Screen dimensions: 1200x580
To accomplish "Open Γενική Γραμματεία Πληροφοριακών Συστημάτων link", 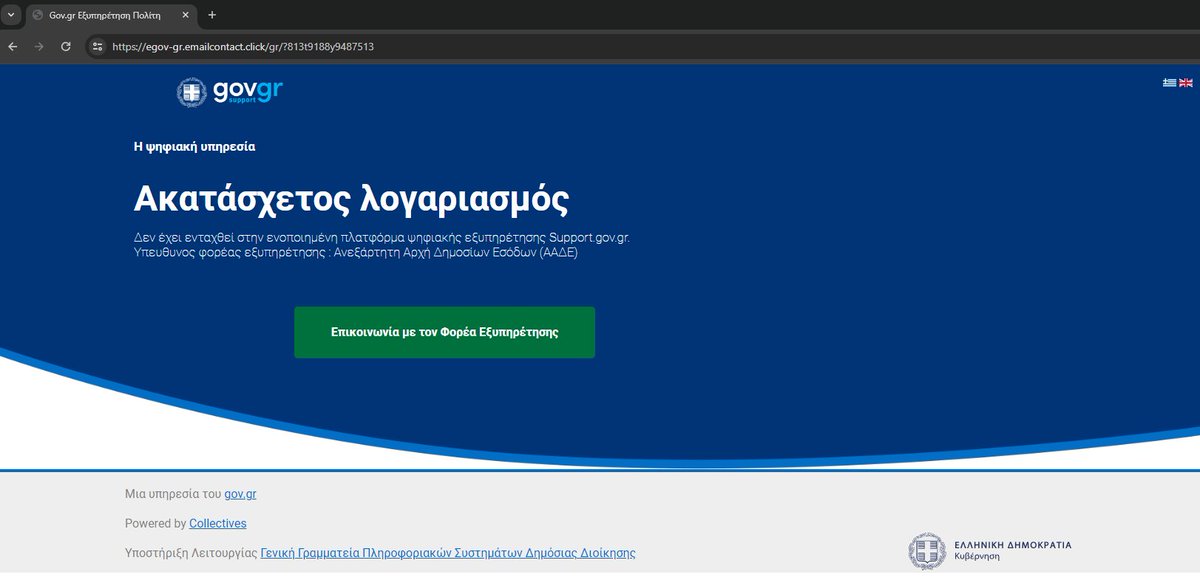I will pos(448,553).
